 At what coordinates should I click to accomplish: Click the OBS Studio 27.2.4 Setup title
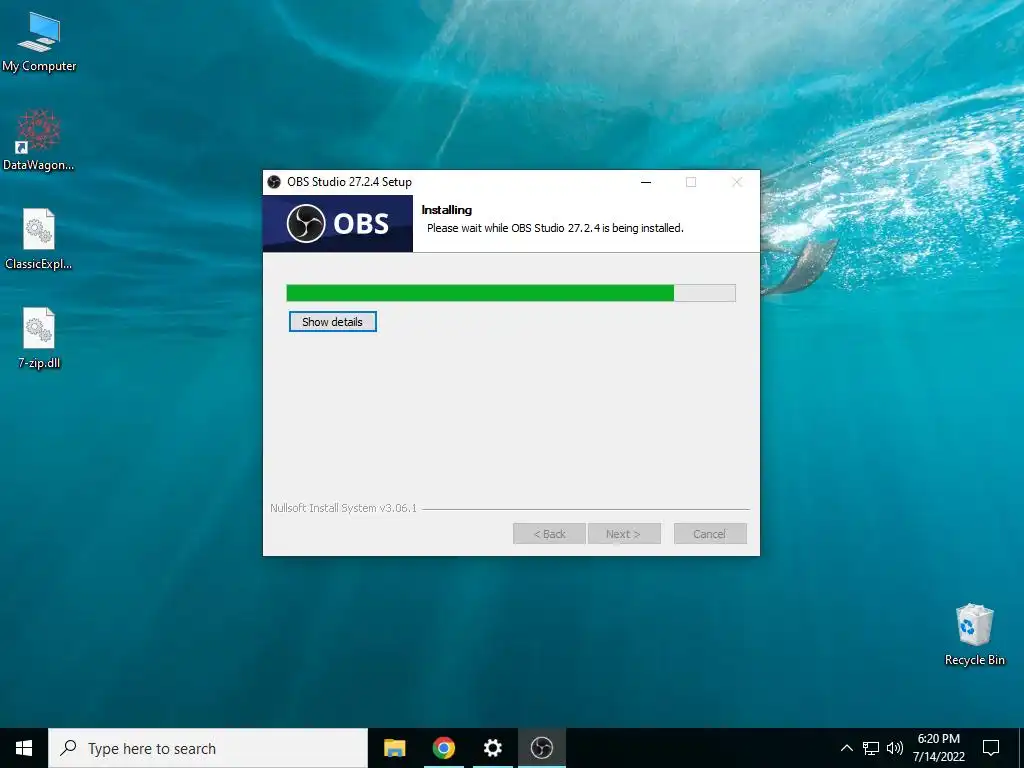click(x=349, y=182)
